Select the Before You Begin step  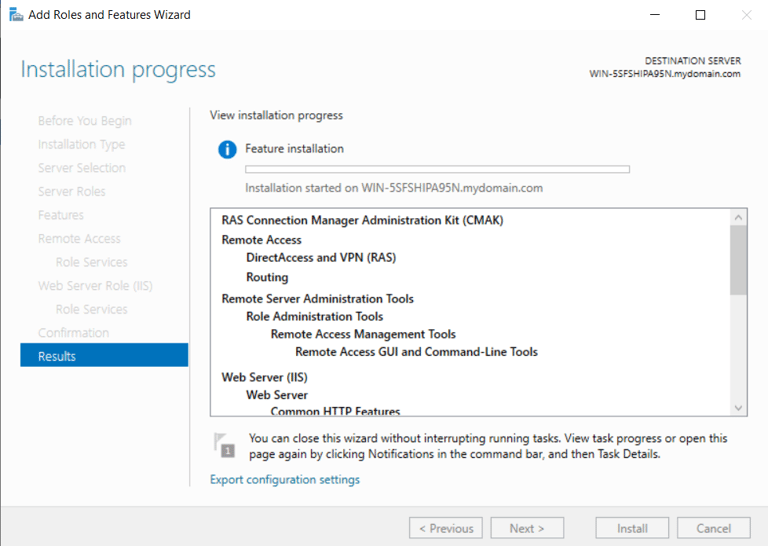[x=85, y=120]
